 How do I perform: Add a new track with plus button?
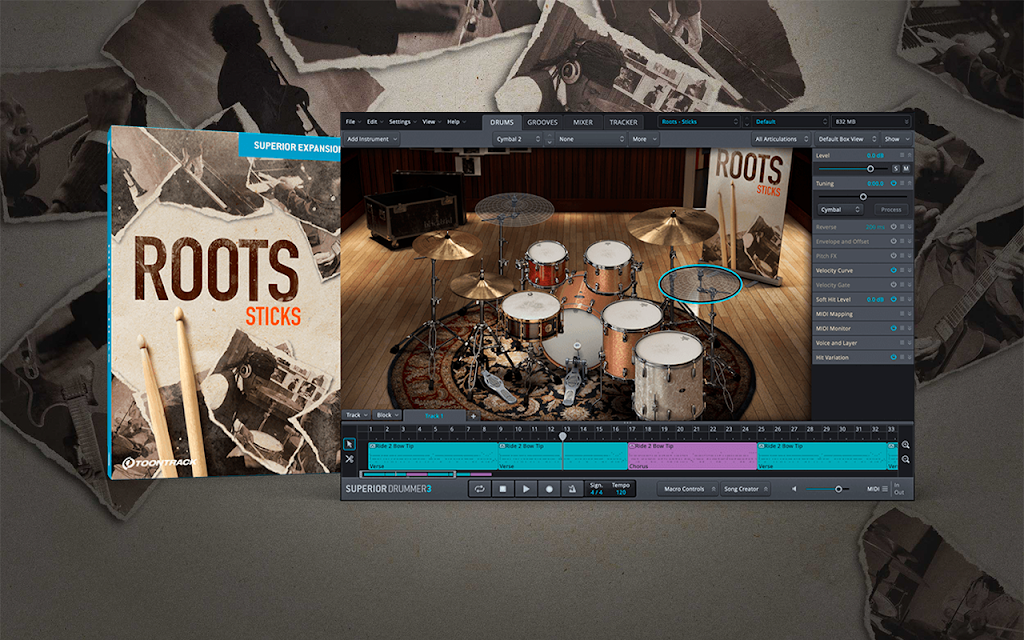pos(473,415)
